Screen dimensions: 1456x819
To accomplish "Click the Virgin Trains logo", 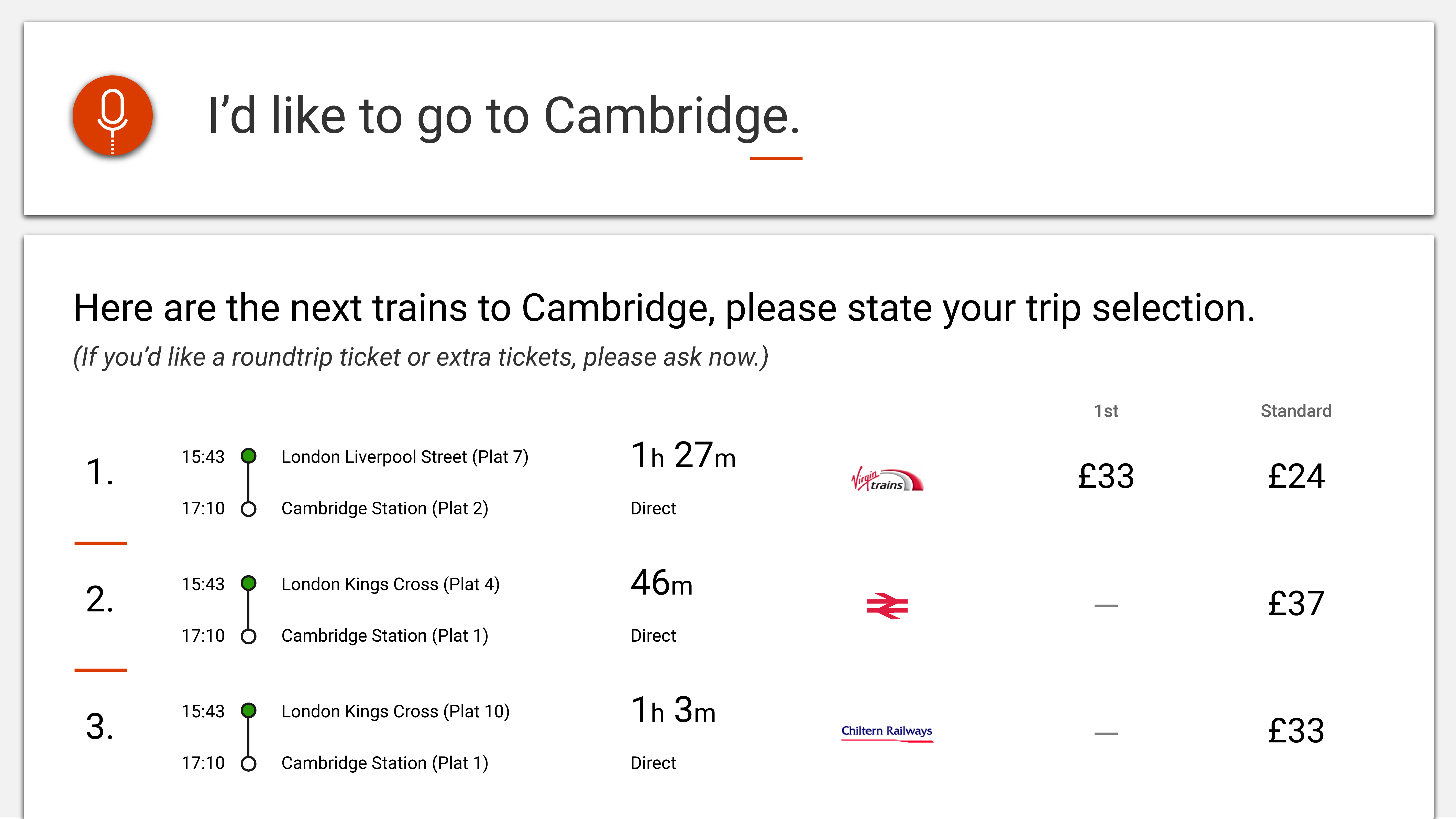I will click(x=886, y=480).
